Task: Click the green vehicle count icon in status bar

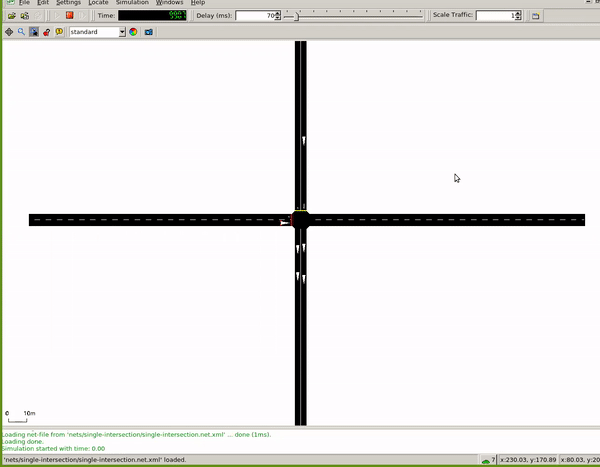Action: coord(486,460)
